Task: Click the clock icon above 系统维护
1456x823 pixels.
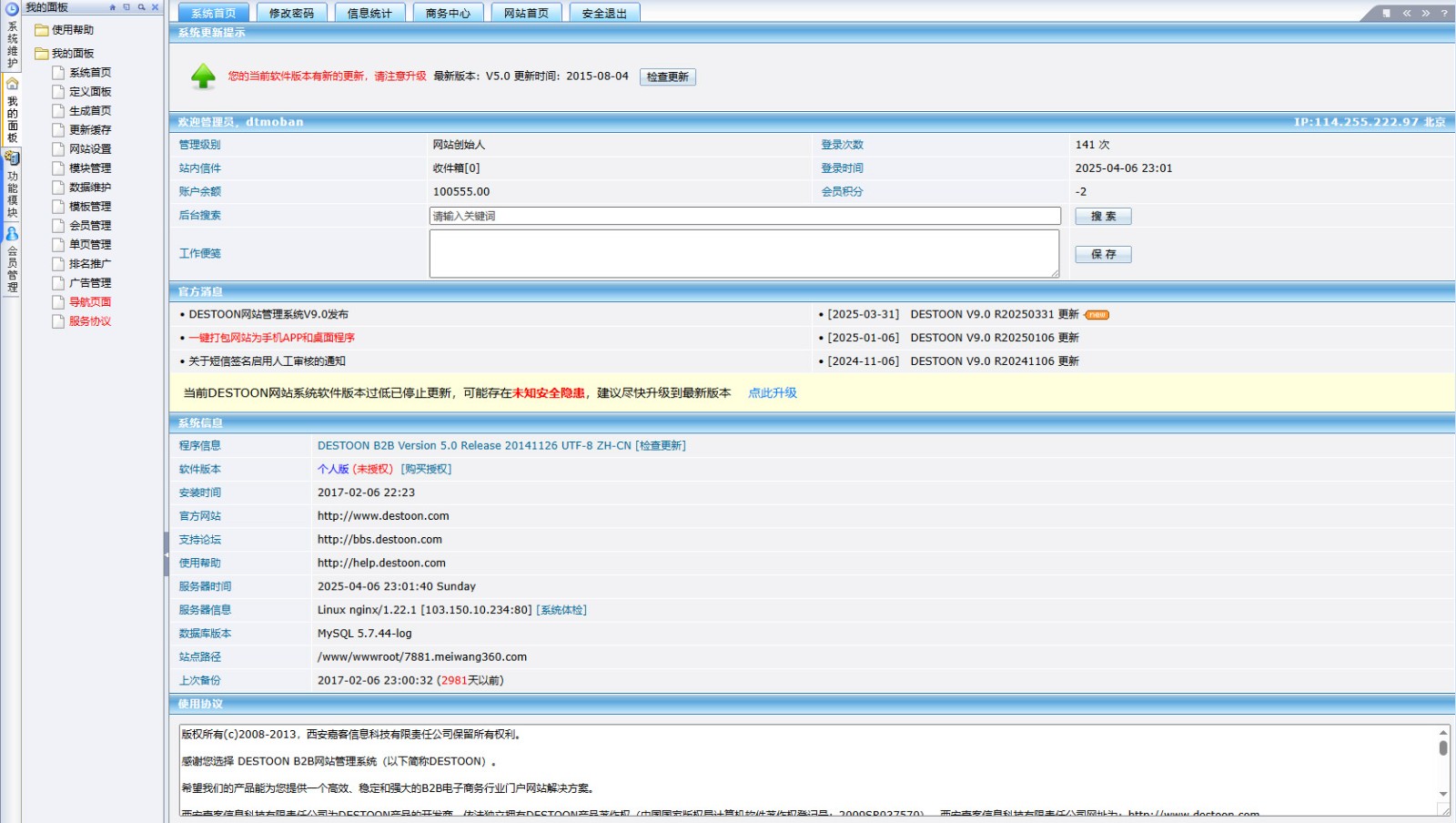Action: [x=12, y=9]
